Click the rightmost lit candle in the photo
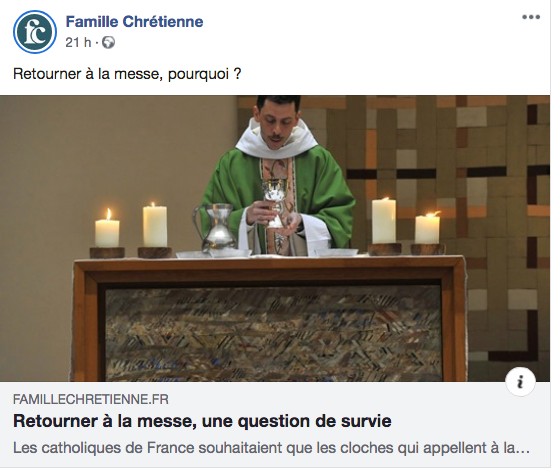Image resolution: width=551 pixels, height=468 pixels. pyautogui.click(x=427, y=228)
